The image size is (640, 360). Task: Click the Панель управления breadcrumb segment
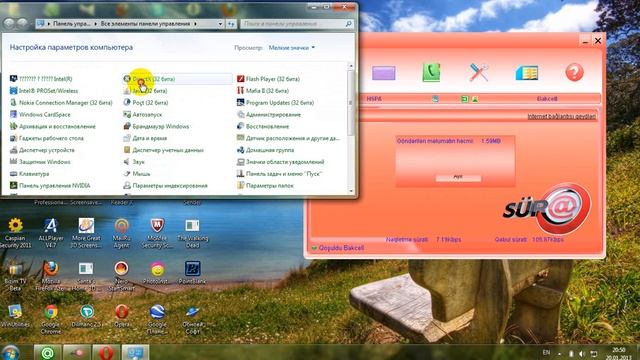click(71, 24)
